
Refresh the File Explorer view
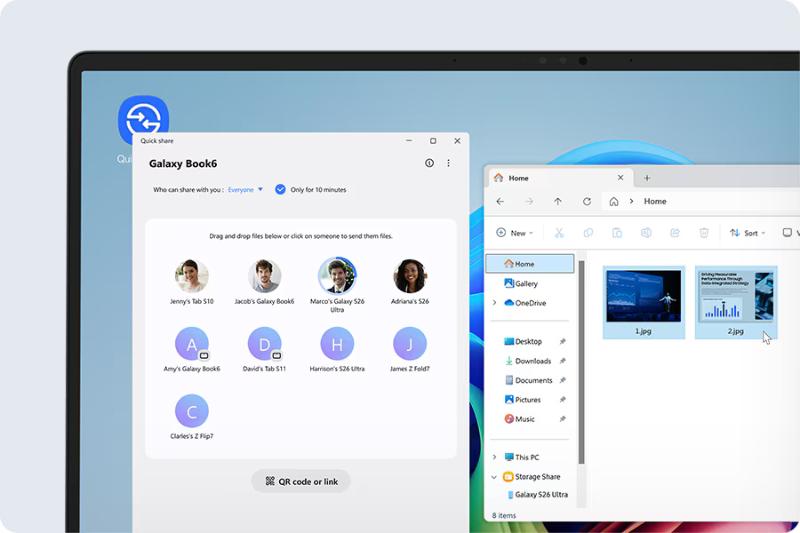pyautogui.click(x=587, y=201)
